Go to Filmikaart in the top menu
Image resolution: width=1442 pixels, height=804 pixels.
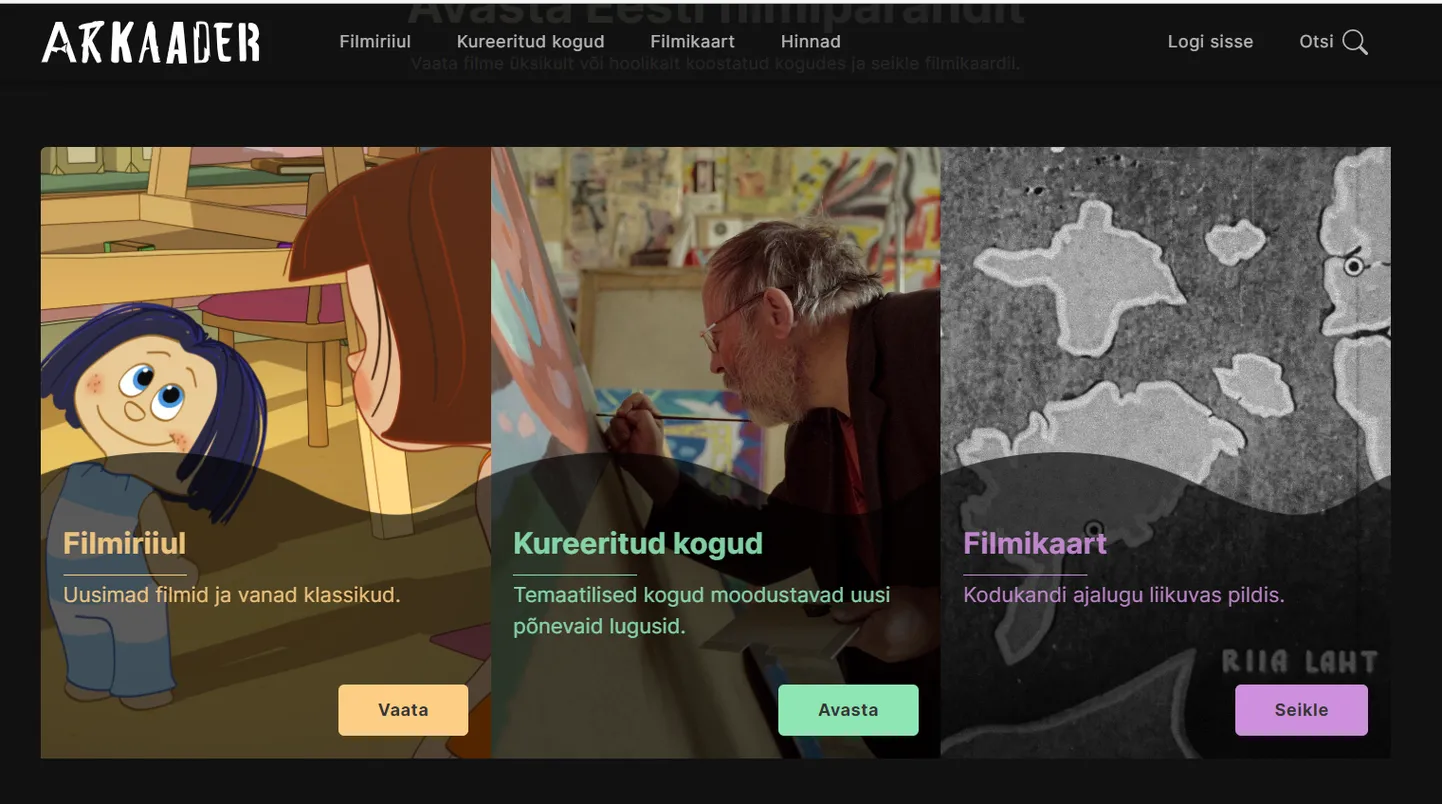[692, 42]
